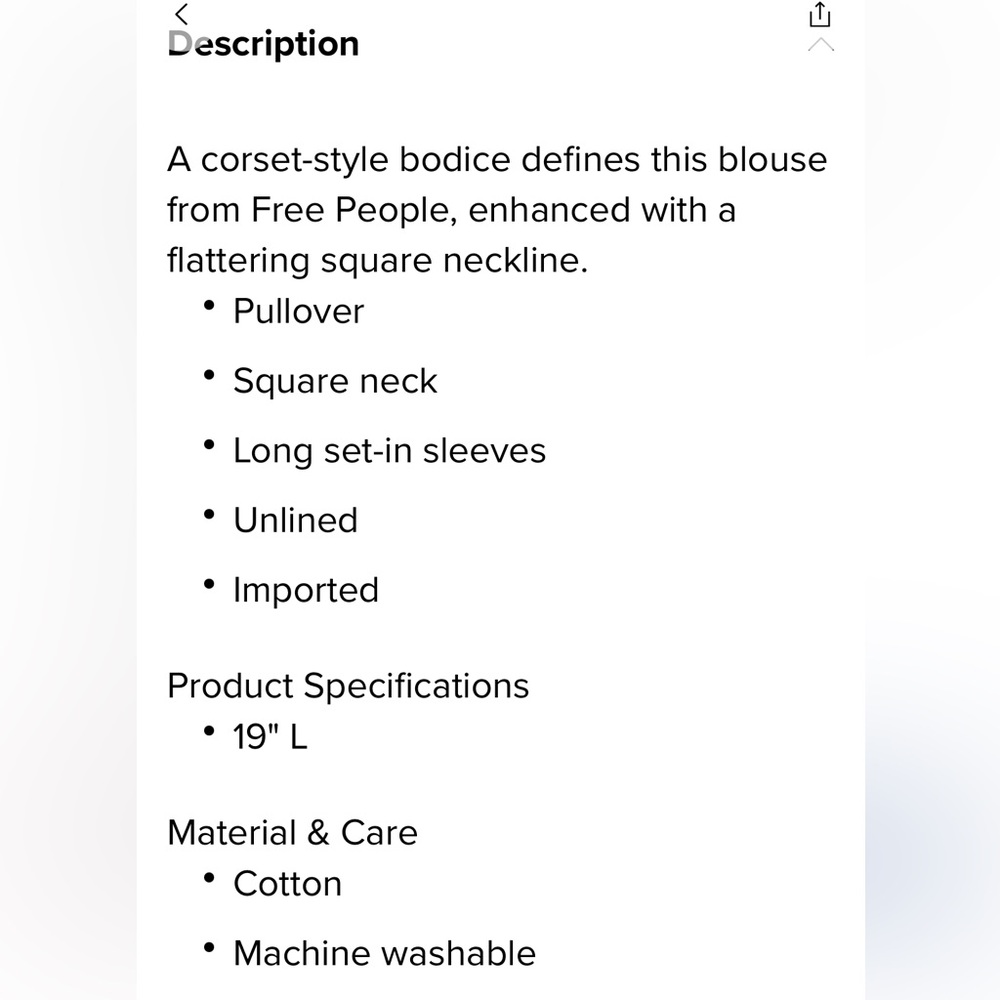
Task: Click the phrase flattering square neckline
Action: pos(377,260)
